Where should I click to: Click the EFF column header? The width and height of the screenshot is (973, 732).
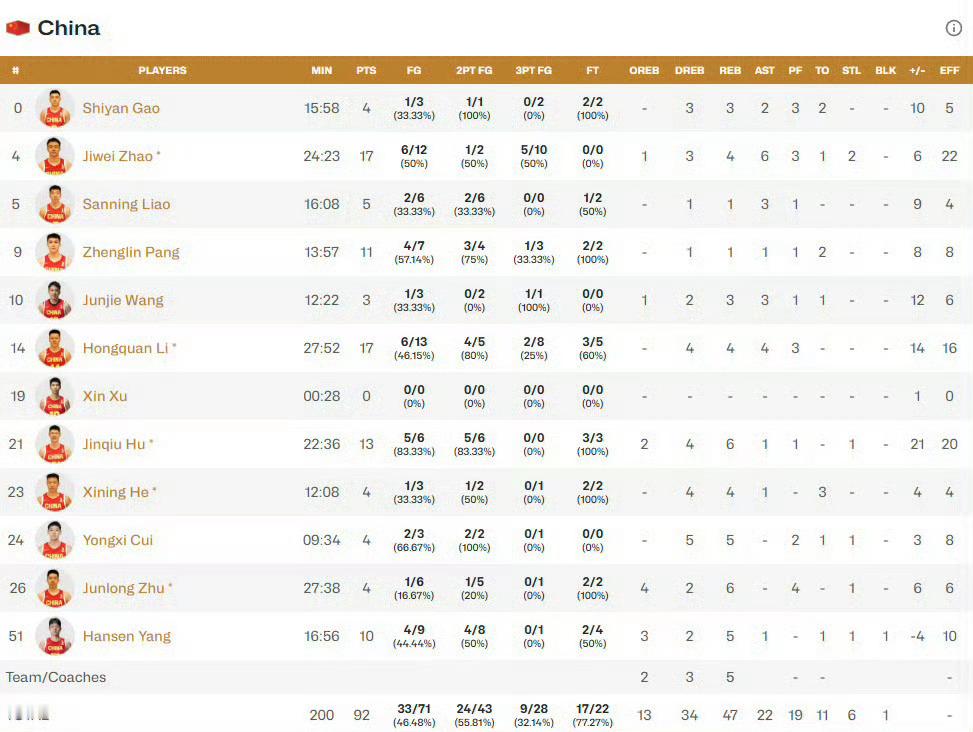949,71
